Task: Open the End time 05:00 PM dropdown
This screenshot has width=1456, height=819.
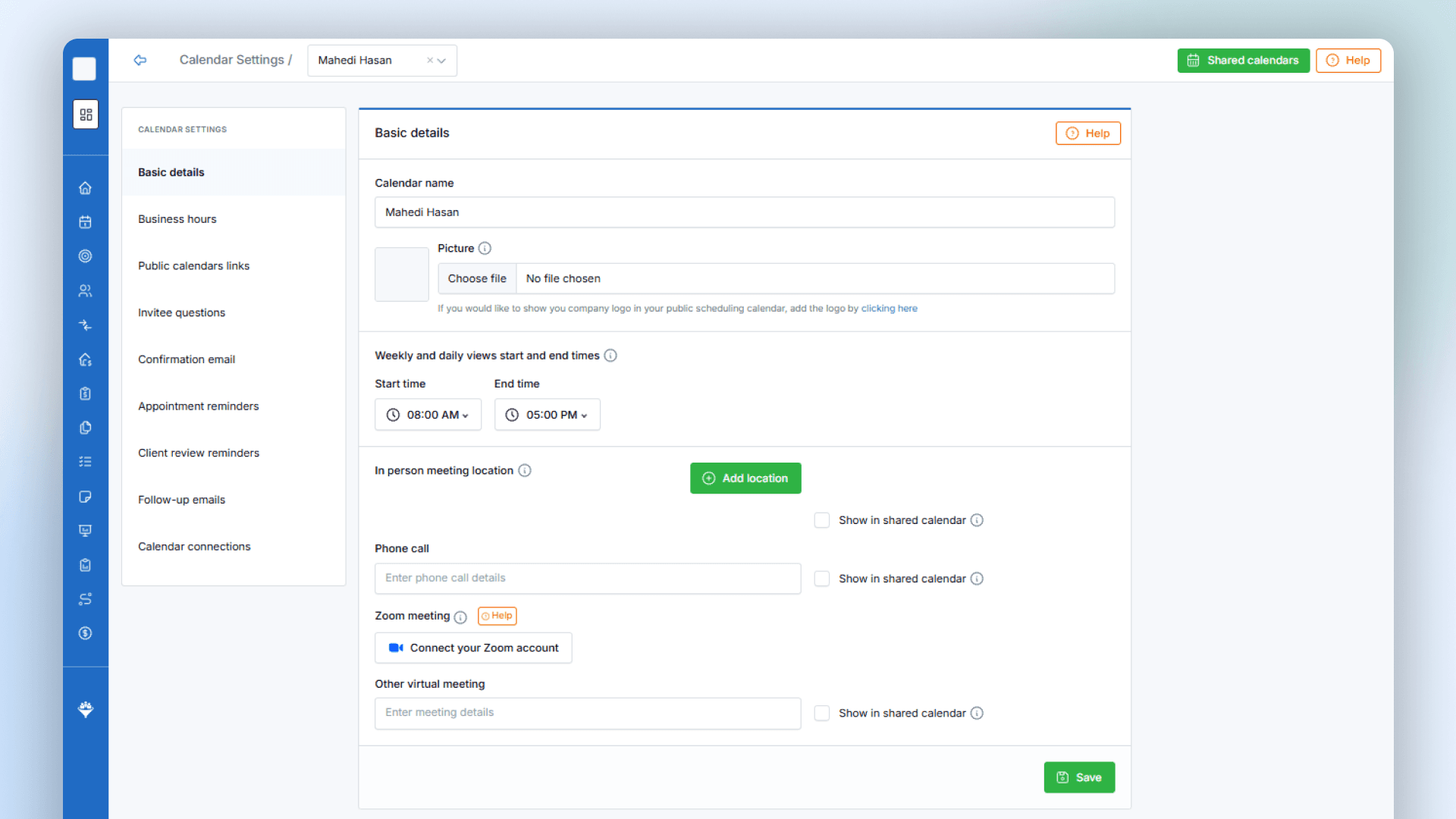Action: 547,415
